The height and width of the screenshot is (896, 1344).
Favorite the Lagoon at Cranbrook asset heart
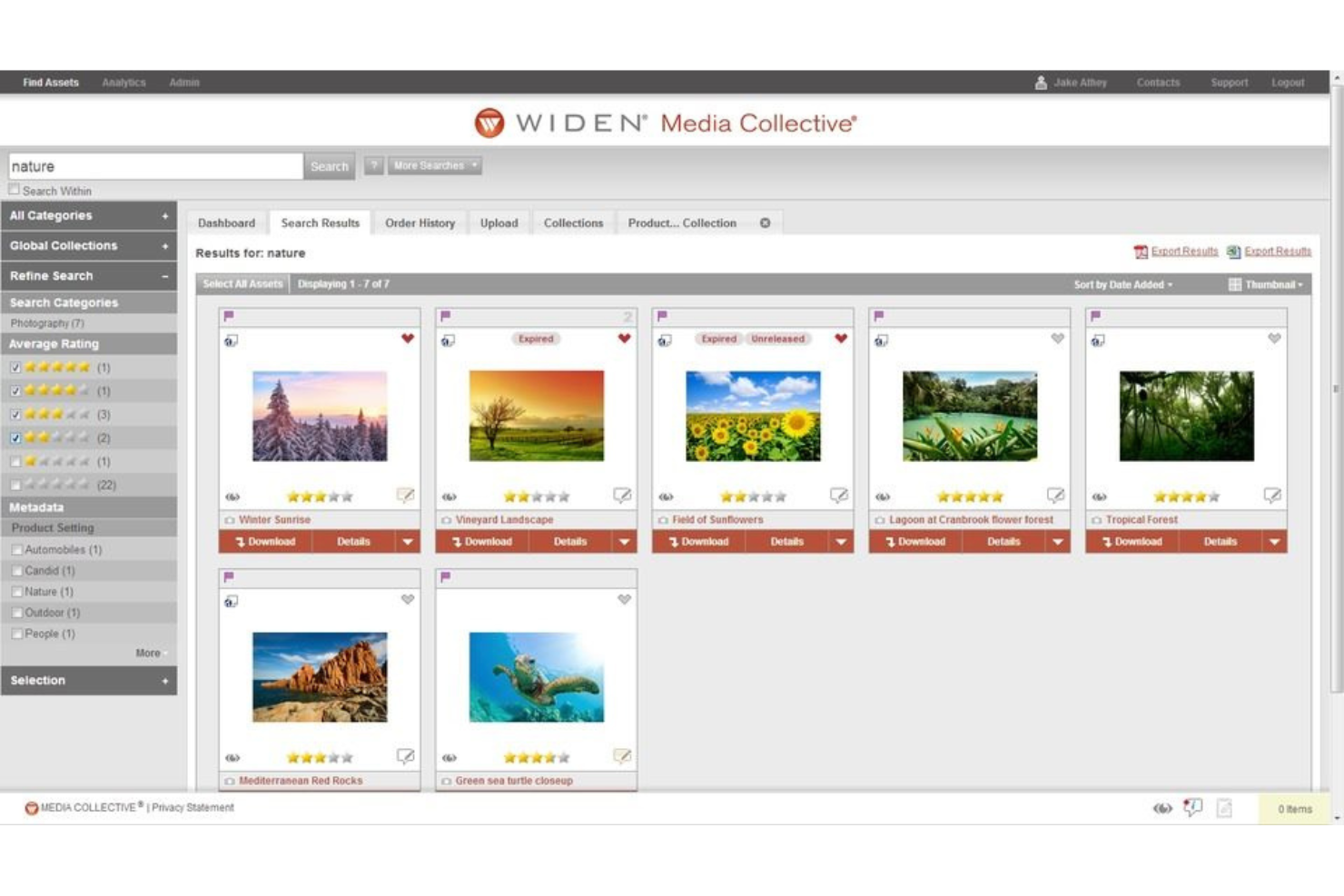[1057, 339]
